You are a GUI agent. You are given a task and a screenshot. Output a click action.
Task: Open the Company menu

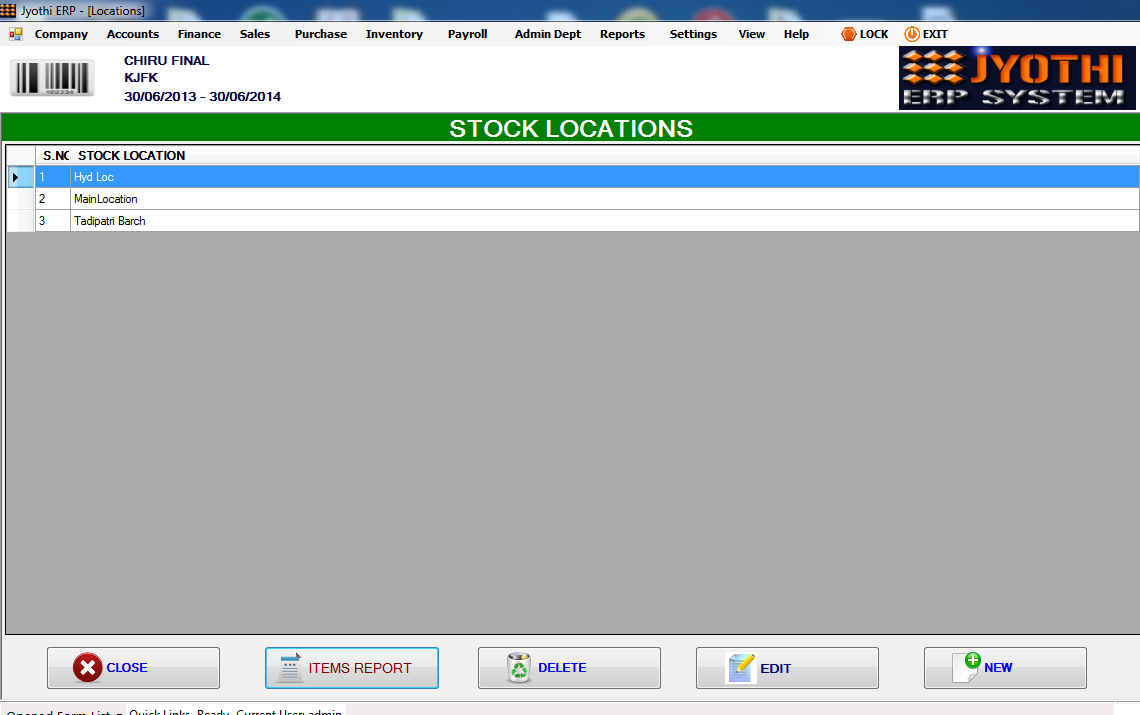[x=60, y=33]
